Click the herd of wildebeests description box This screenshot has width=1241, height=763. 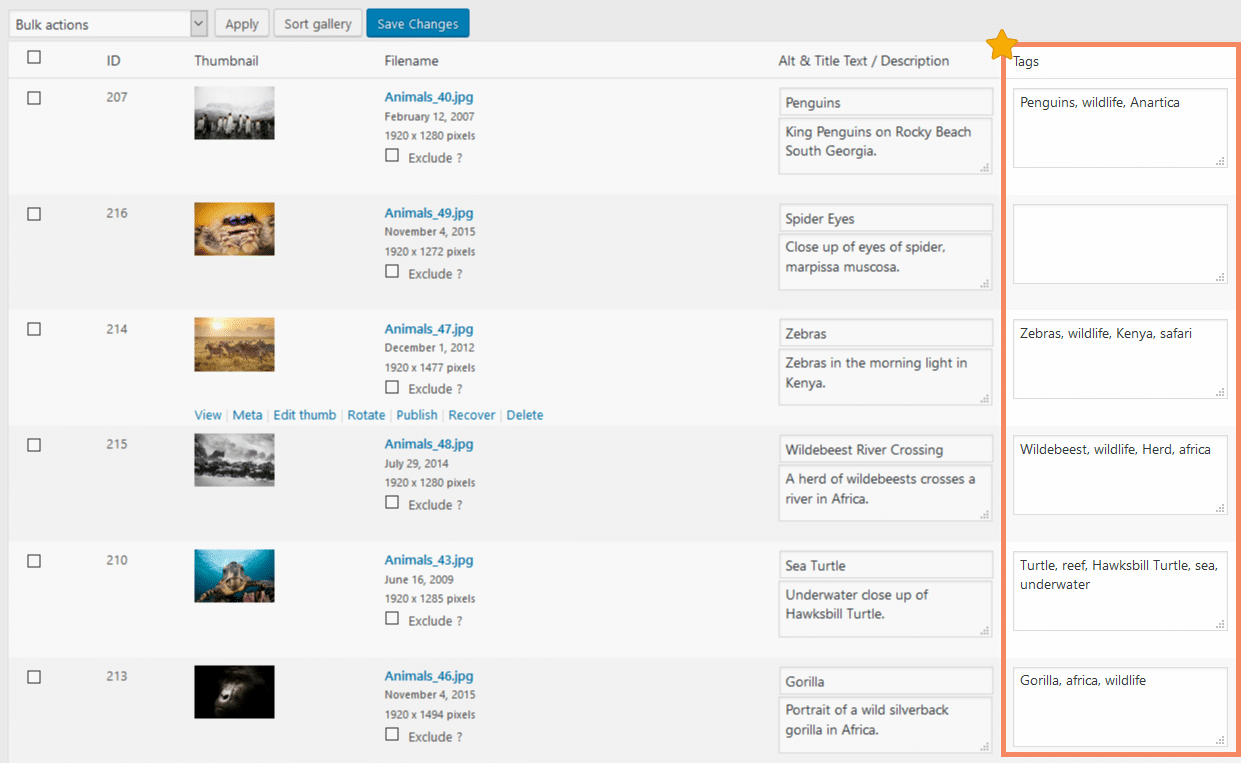pos(886,493)
